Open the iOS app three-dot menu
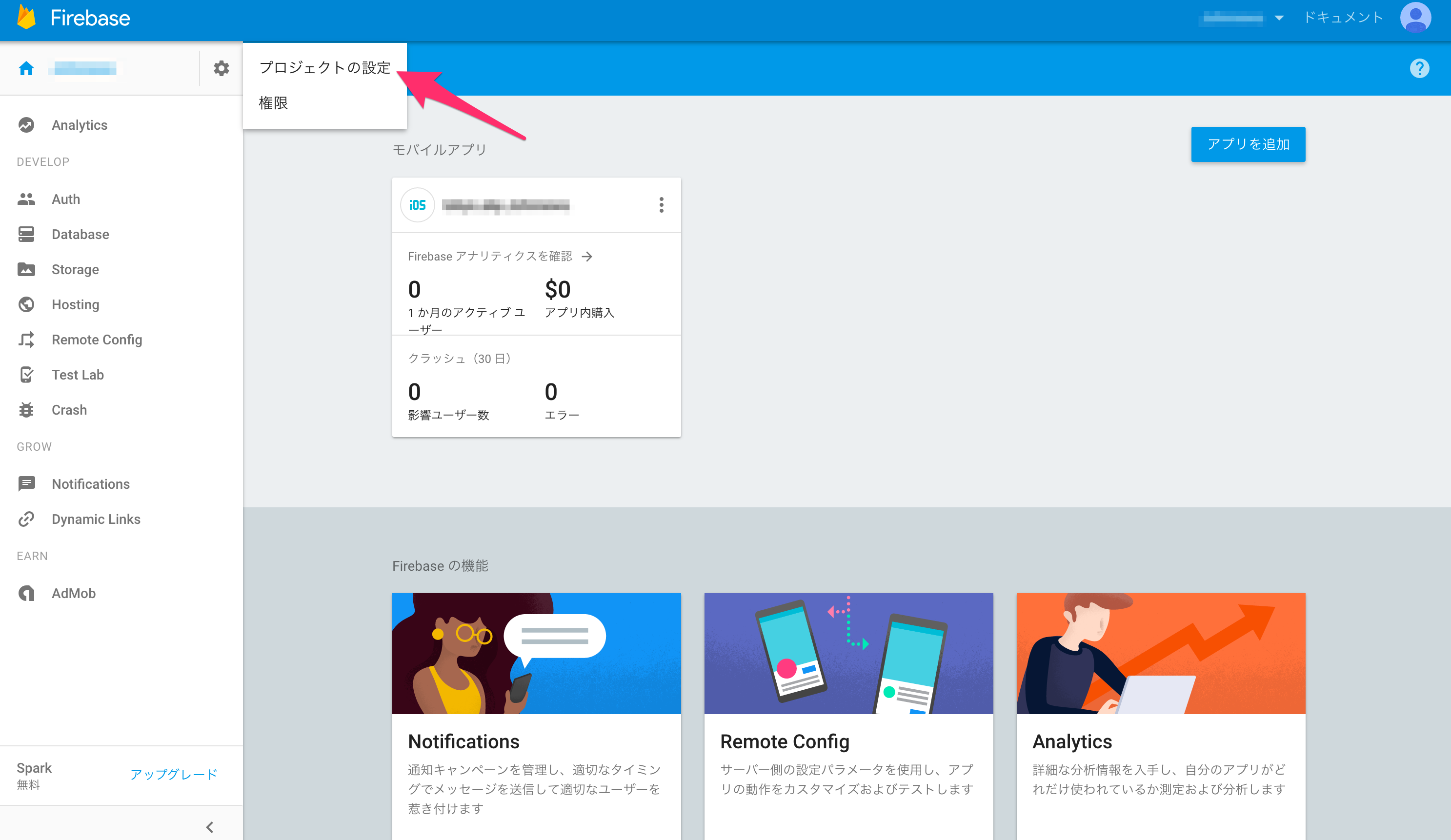The width and height of the screenshot is (1451, 840). point(662,205)
